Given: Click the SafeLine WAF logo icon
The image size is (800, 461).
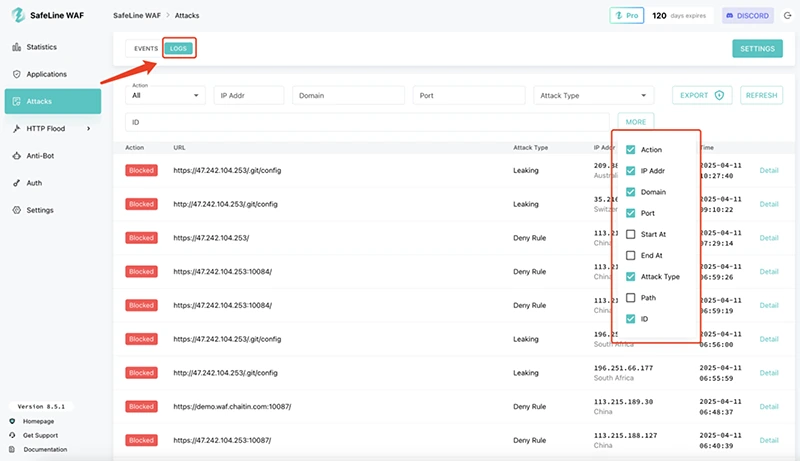Looking at the screenshot, I should point(21,17).
